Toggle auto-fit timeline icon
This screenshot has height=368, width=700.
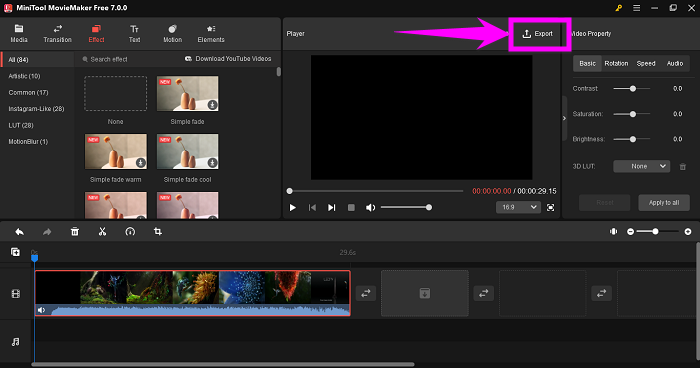click(x=614, y=231)
